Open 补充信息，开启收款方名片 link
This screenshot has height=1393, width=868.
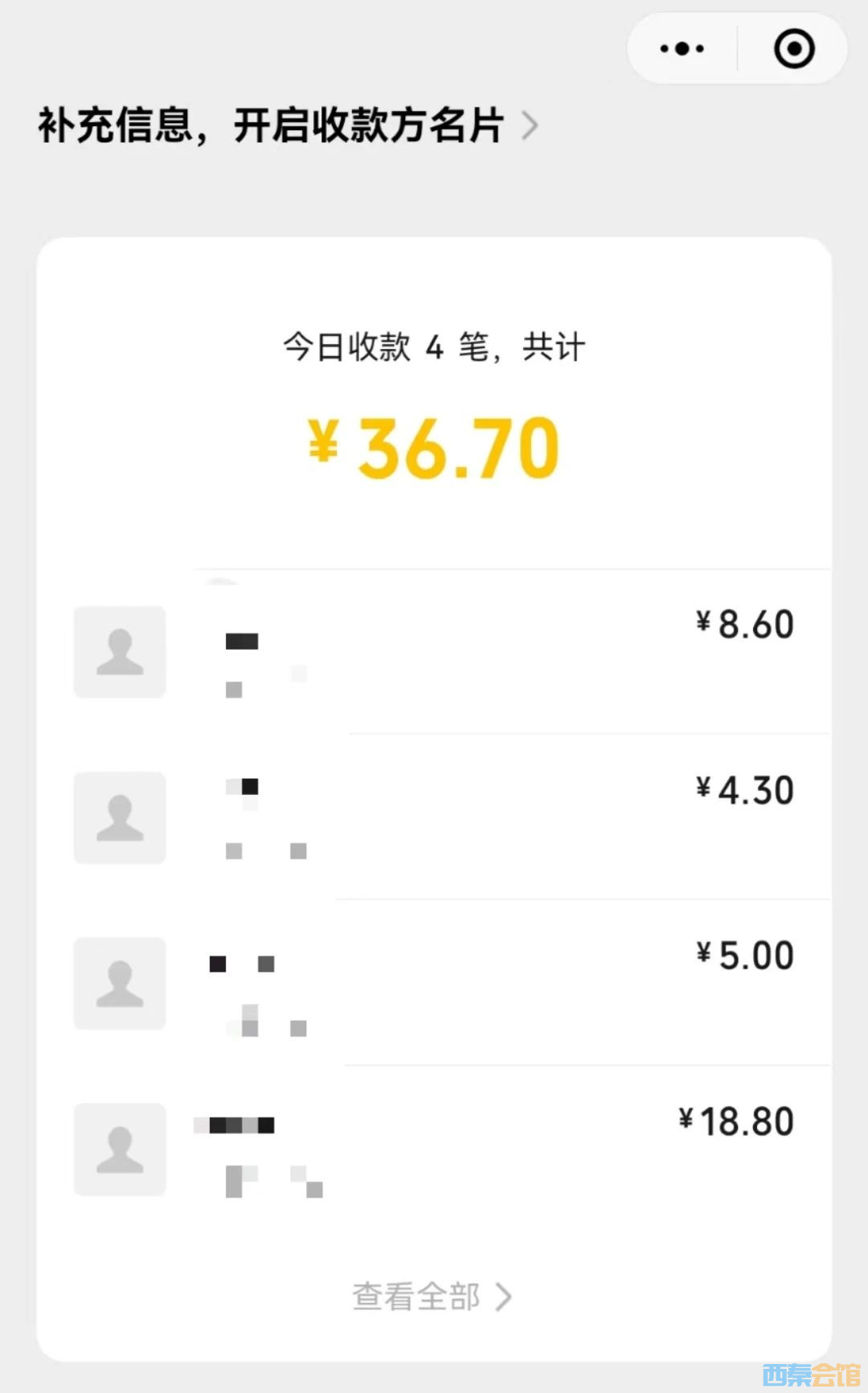271,125
